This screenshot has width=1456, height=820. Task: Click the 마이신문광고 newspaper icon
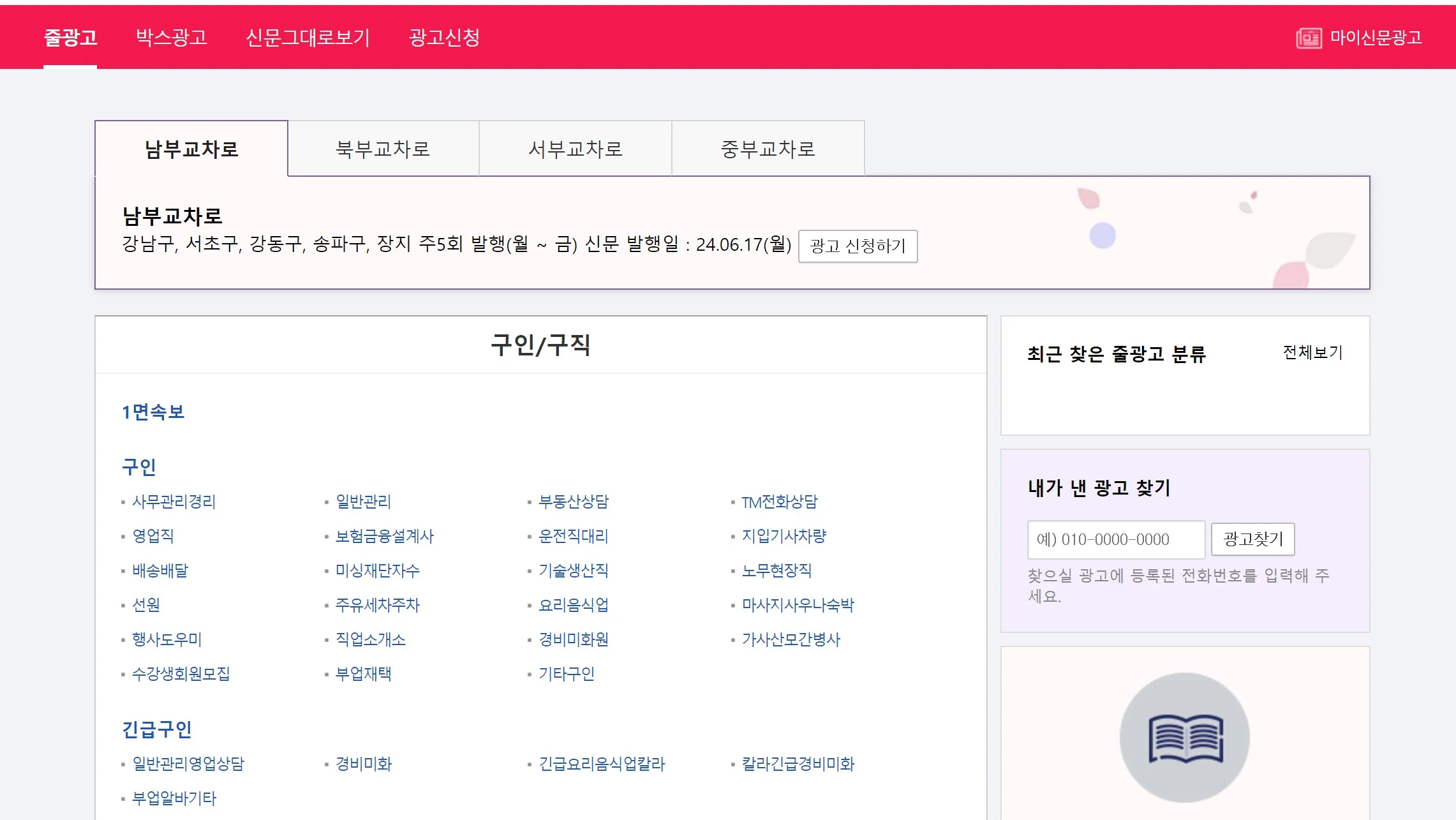(1308, 38)
